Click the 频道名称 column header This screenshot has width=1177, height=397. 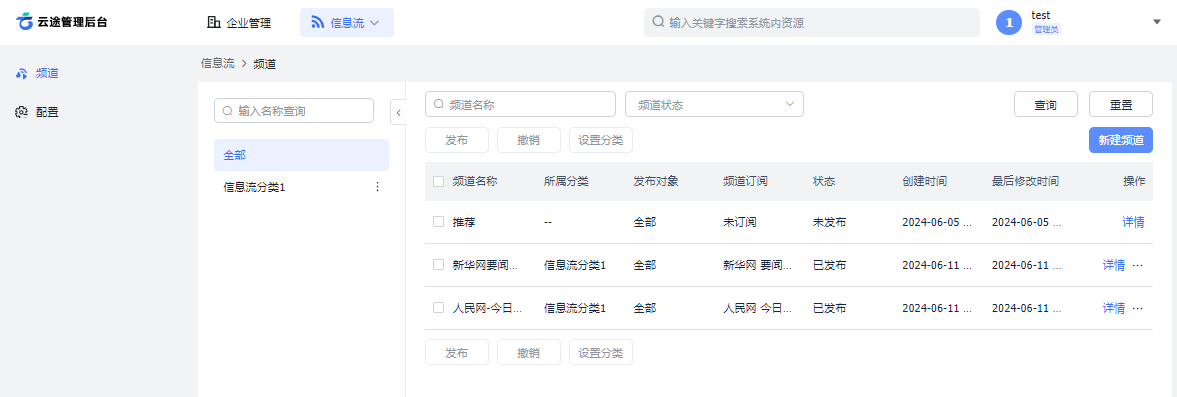tap(475, 181)
